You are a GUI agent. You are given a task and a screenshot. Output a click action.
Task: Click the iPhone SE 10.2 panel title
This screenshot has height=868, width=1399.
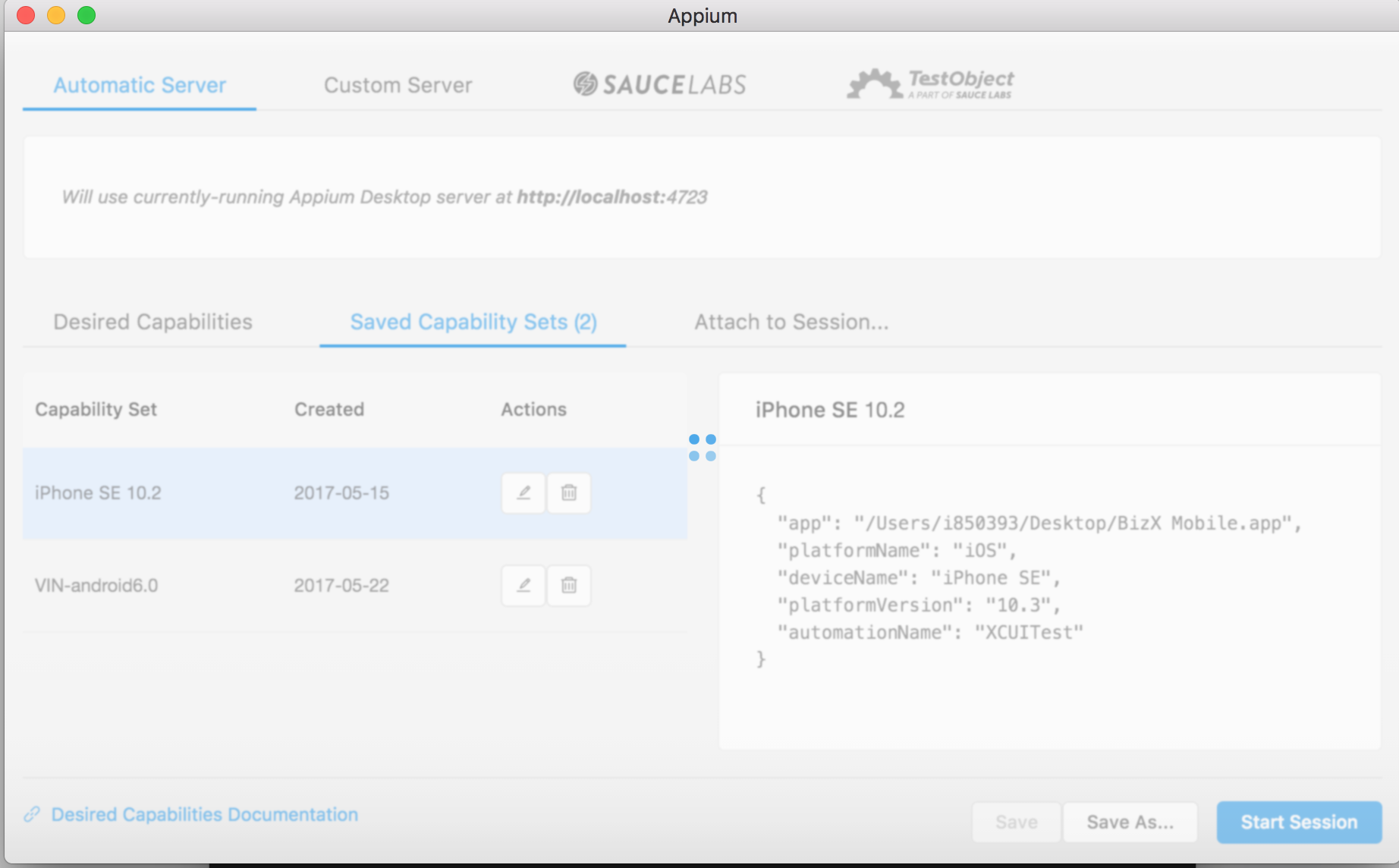830,410
